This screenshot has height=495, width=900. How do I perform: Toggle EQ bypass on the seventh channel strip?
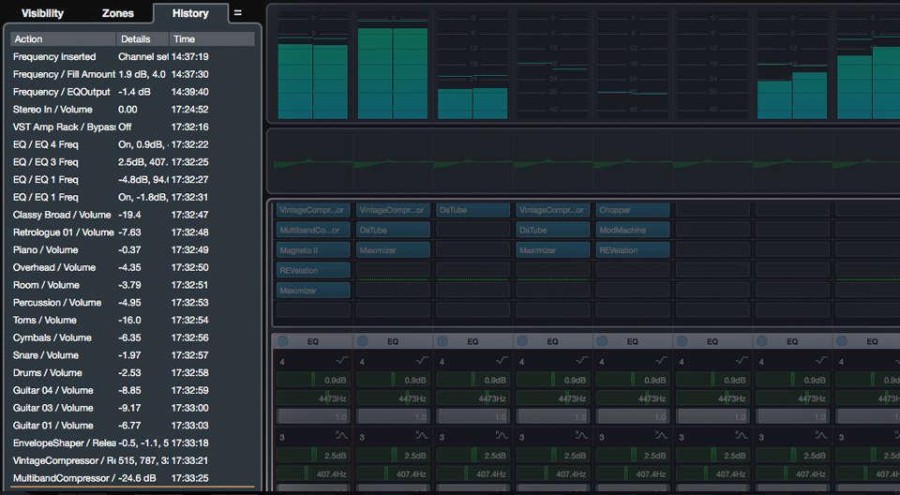tap(762, 341)
